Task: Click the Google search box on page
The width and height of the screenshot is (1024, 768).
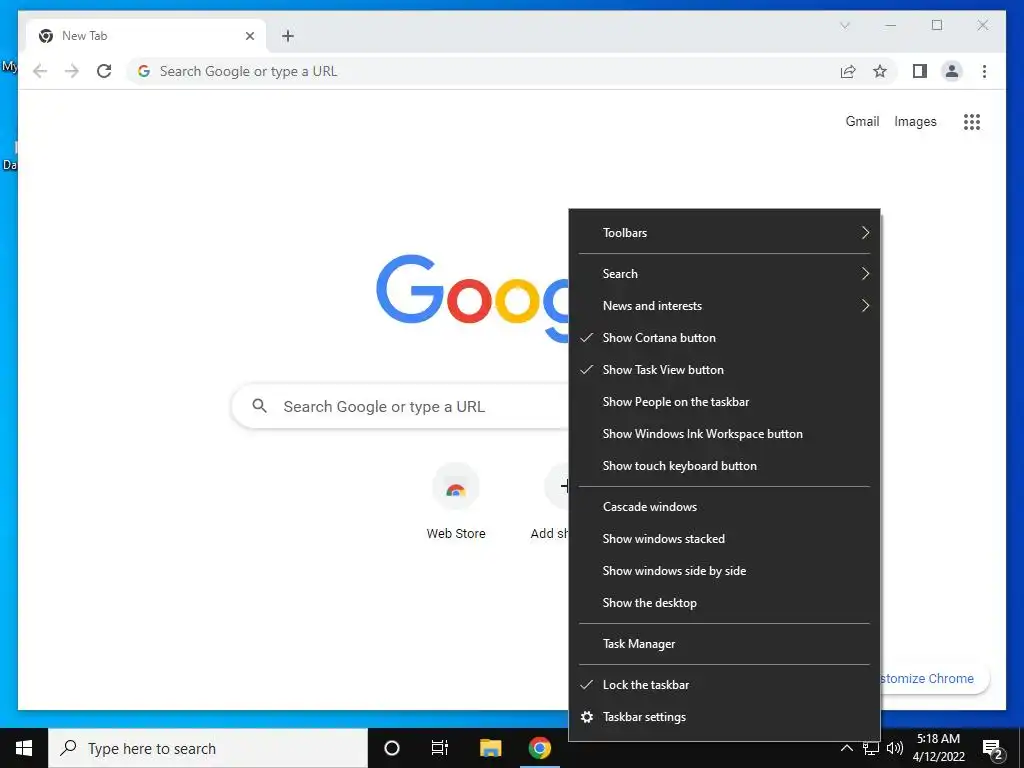Action: tap(401, 406)
